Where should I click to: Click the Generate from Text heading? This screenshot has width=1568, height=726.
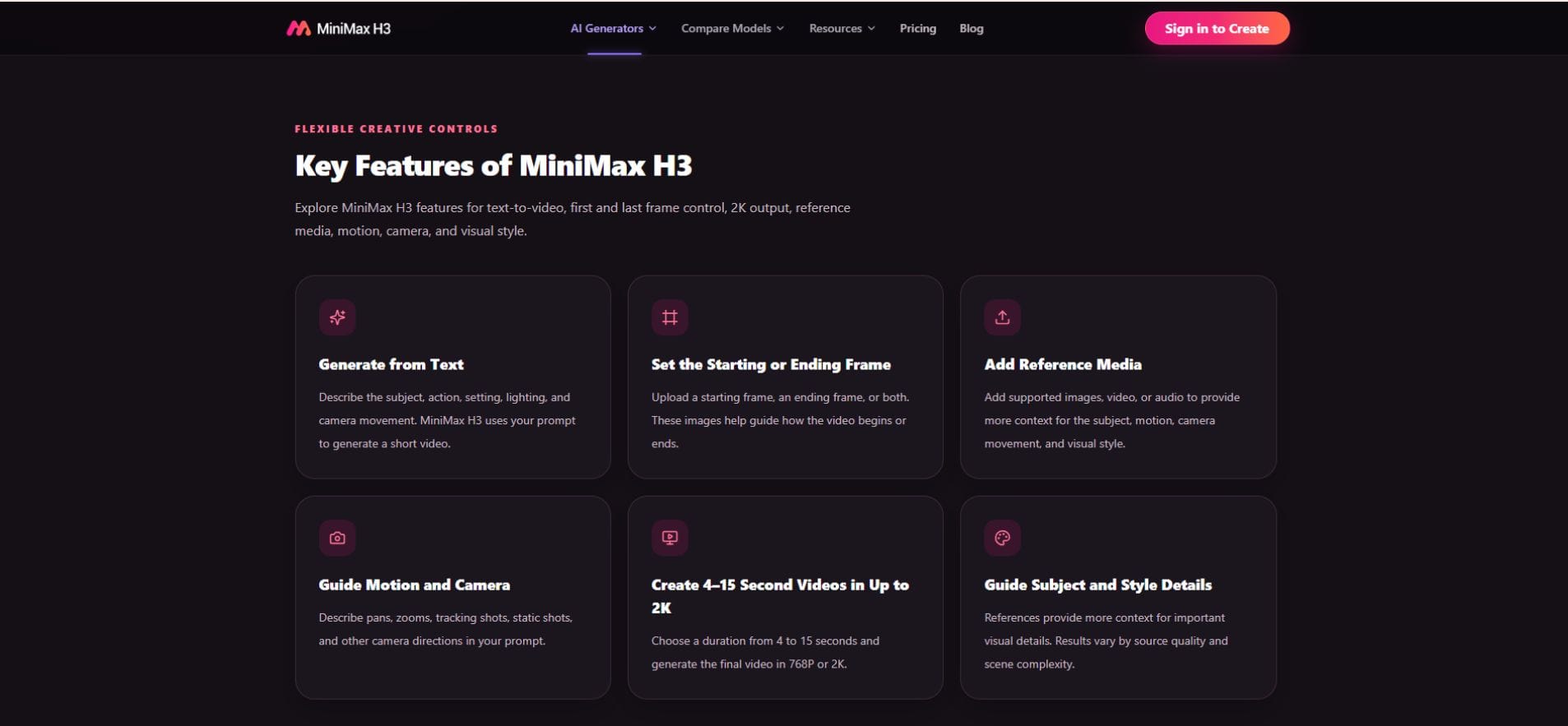[x=391, y=364]
